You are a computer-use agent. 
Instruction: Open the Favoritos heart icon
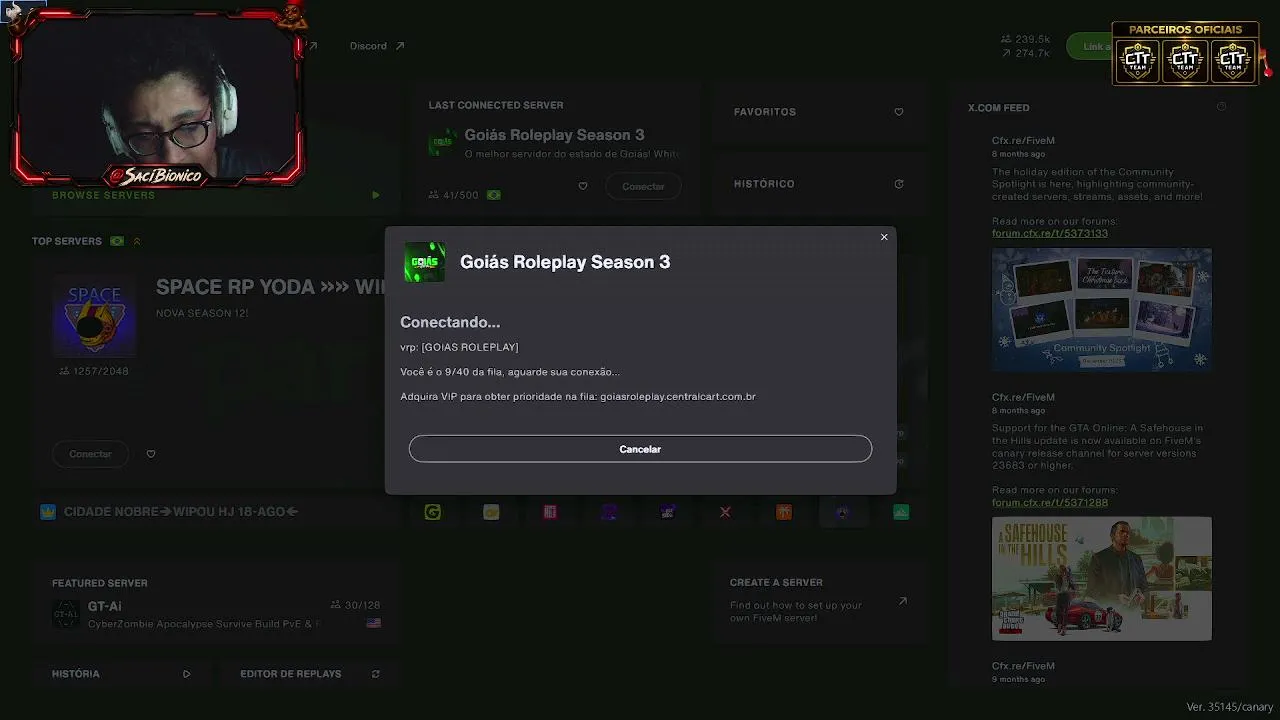point(899,112)
